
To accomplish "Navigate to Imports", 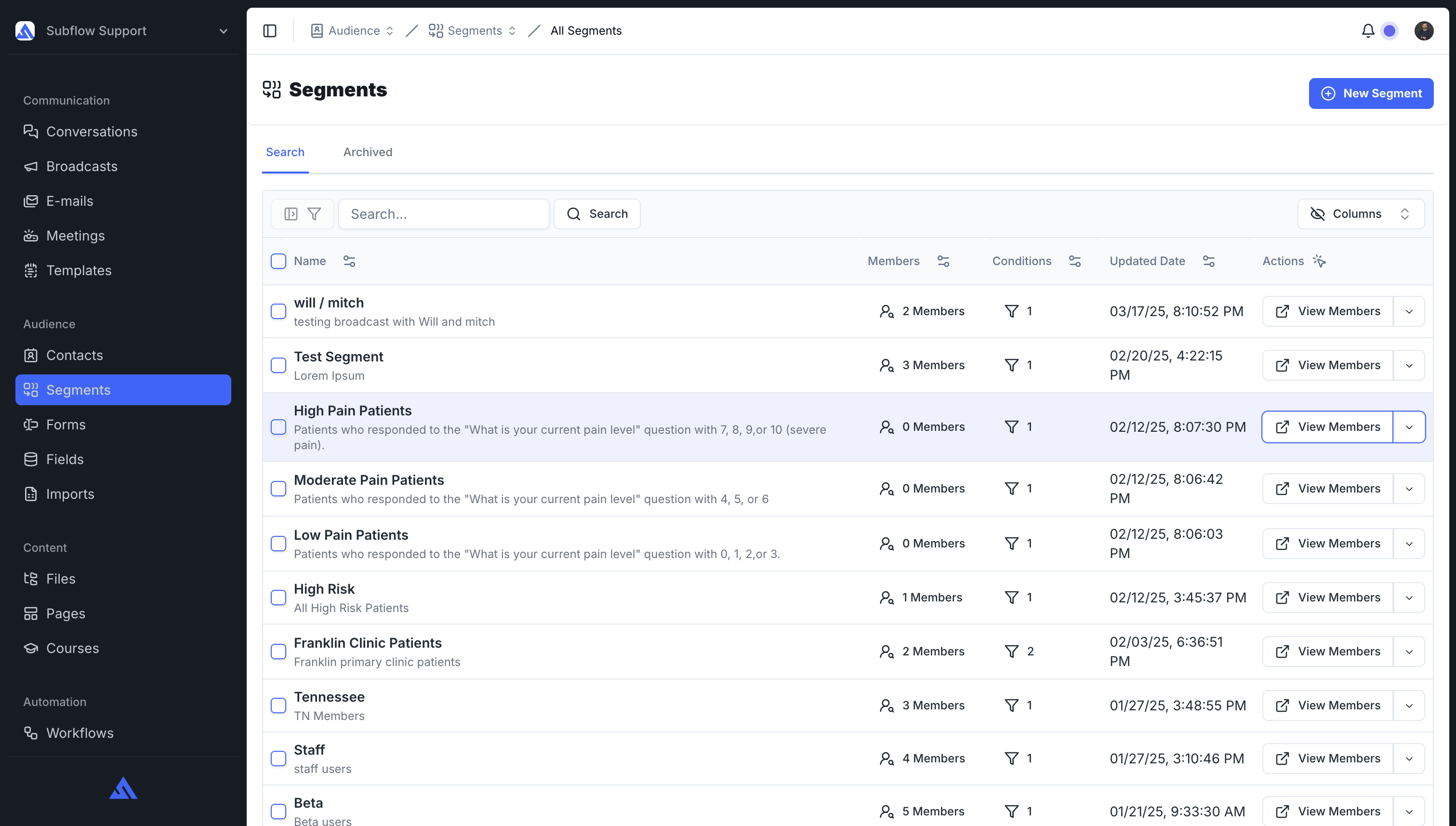I will (x=123, y=494).
